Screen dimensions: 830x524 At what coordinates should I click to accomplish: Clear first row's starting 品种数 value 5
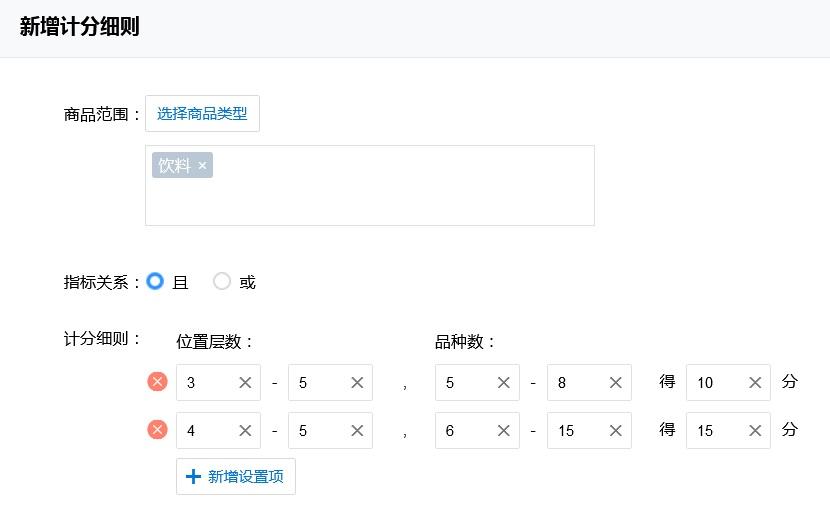pyautogui.click(x=504, y=382)
